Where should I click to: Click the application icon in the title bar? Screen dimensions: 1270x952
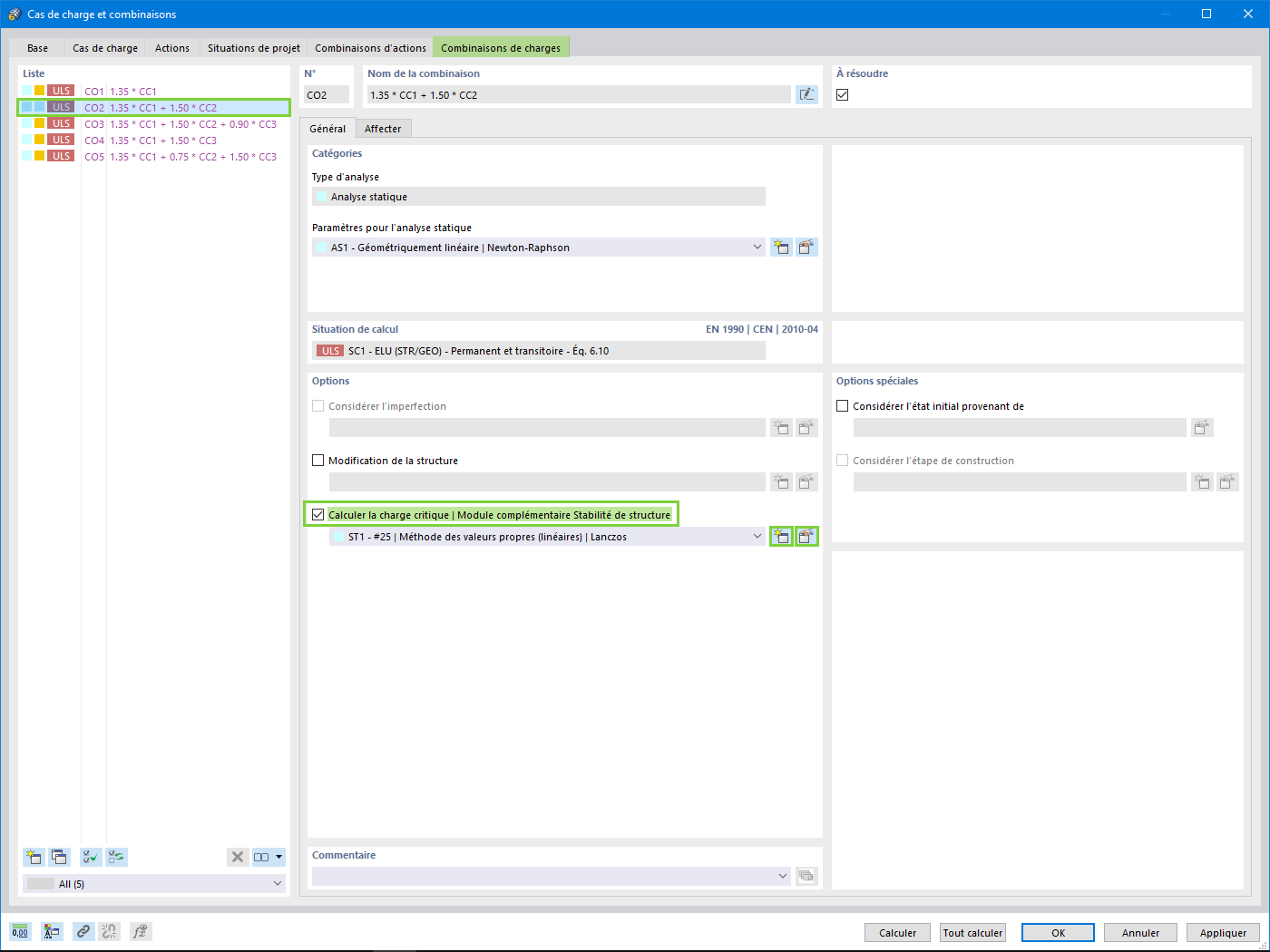click(x=15, y=14)
